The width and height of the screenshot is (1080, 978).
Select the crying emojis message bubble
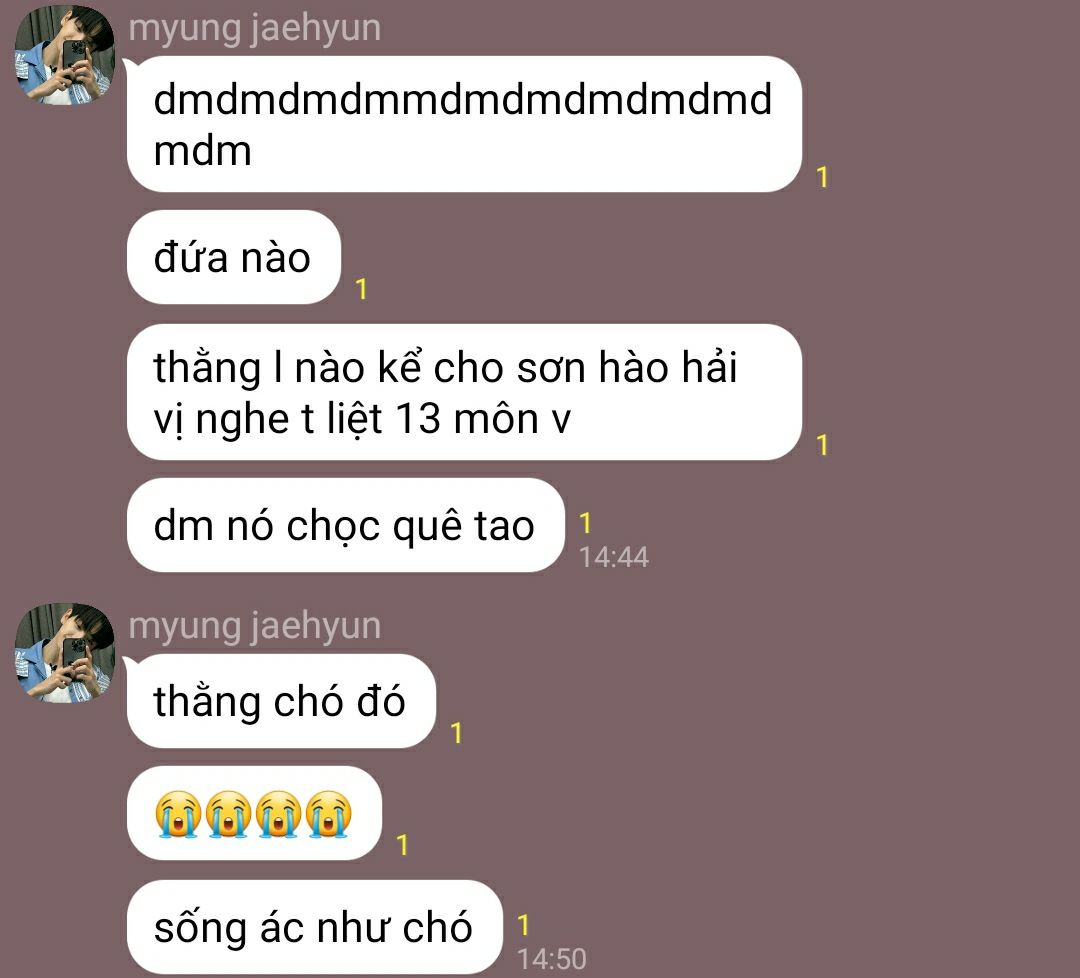(254, 813)
